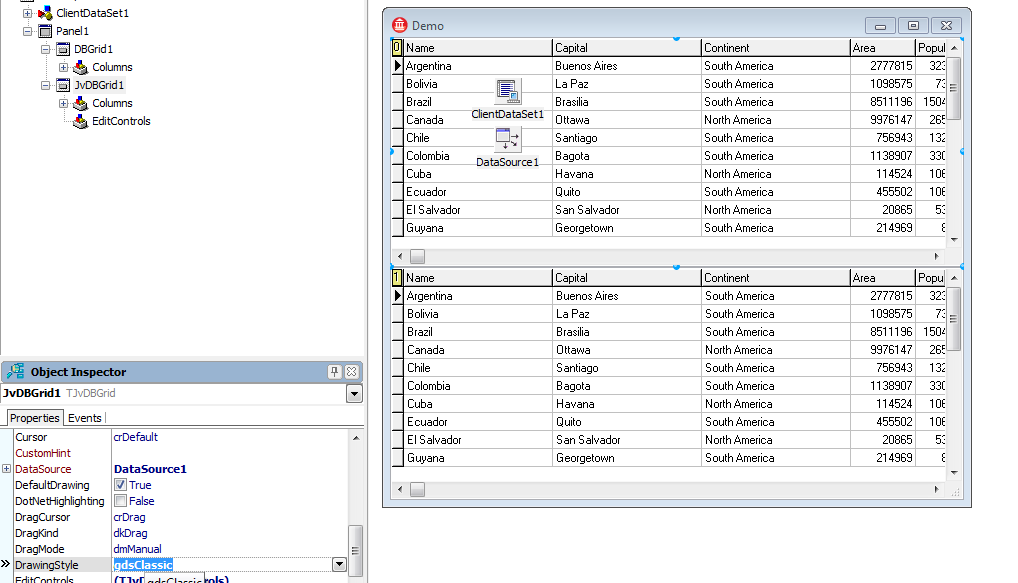The height and width of the screenshot is (583, 1018).
Task: Enable the DotNetHighlighting checkbox
Action: [120, 501]
